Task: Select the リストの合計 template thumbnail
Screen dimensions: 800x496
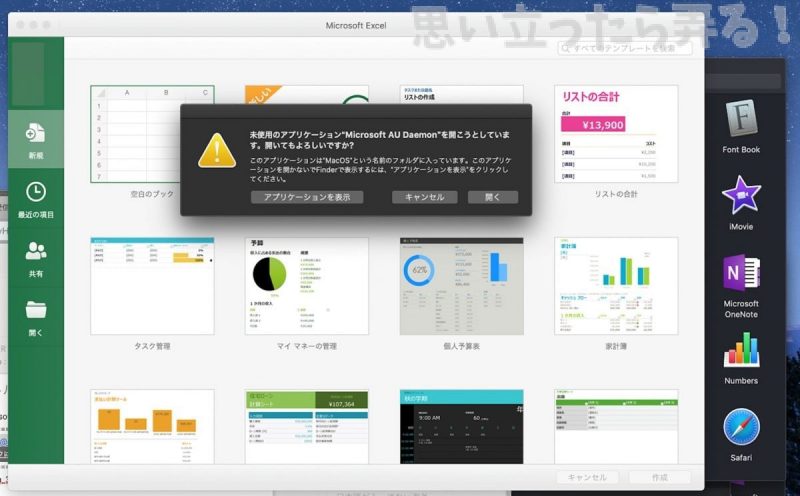Action: tap(616, 134)
